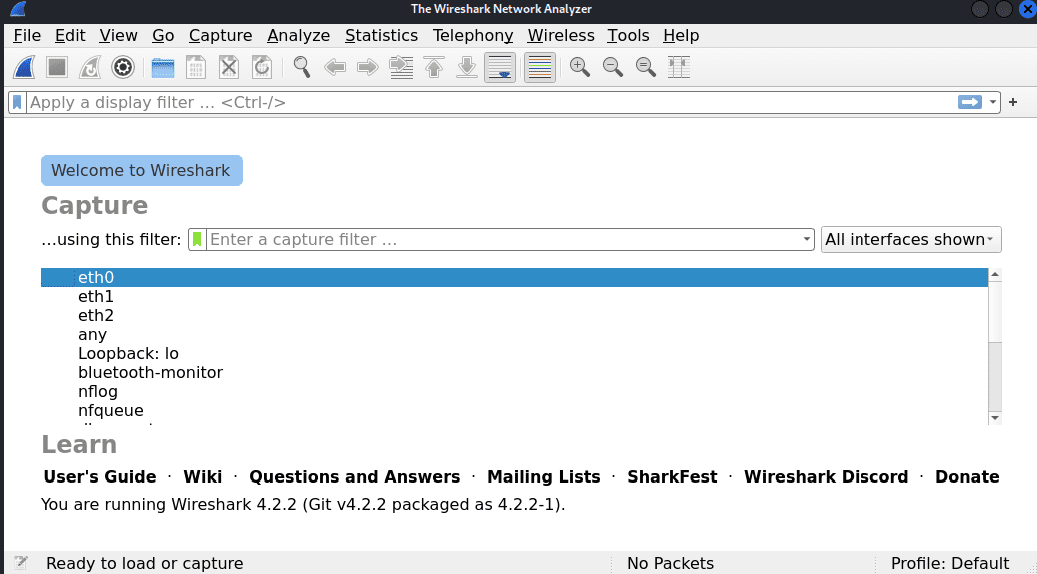Select the nfqueue interface
The width and height of the screenshot is (1037, 574).
514,410
